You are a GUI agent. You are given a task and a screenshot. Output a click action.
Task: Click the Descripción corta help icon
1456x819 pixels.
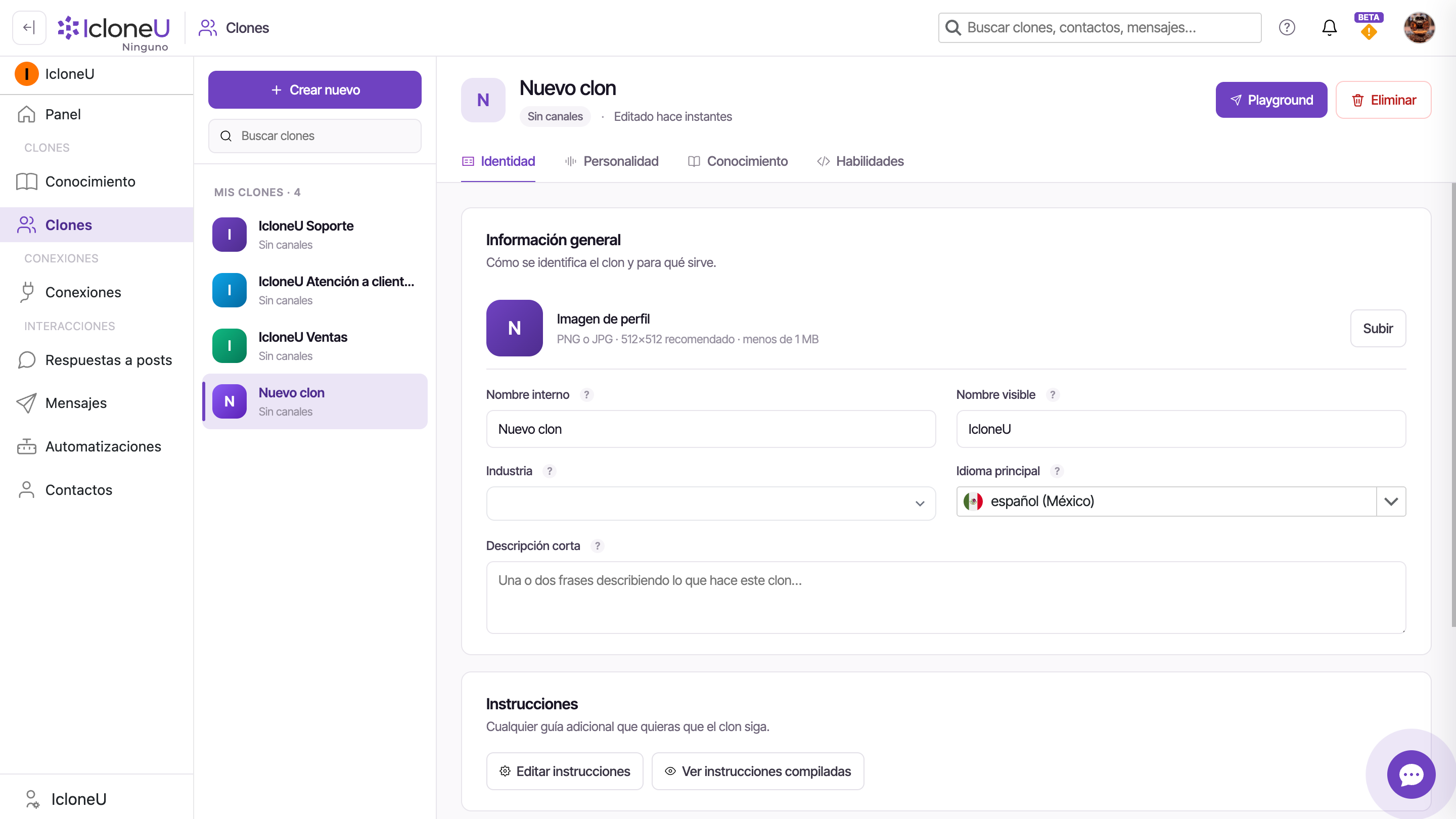pyautogui.click(x=598, y=545)
